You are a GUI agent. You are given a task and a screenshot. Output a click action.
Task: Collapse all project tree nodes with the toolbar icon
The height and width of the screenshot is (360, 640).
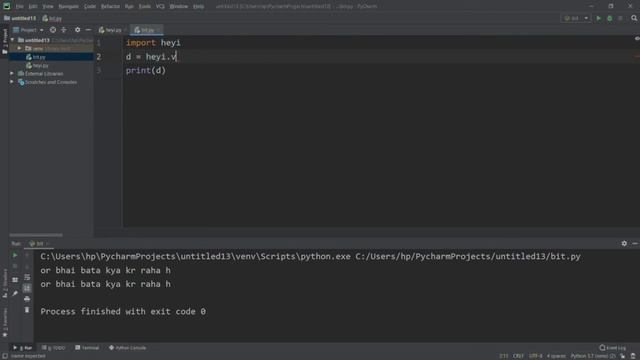[64, 30]
